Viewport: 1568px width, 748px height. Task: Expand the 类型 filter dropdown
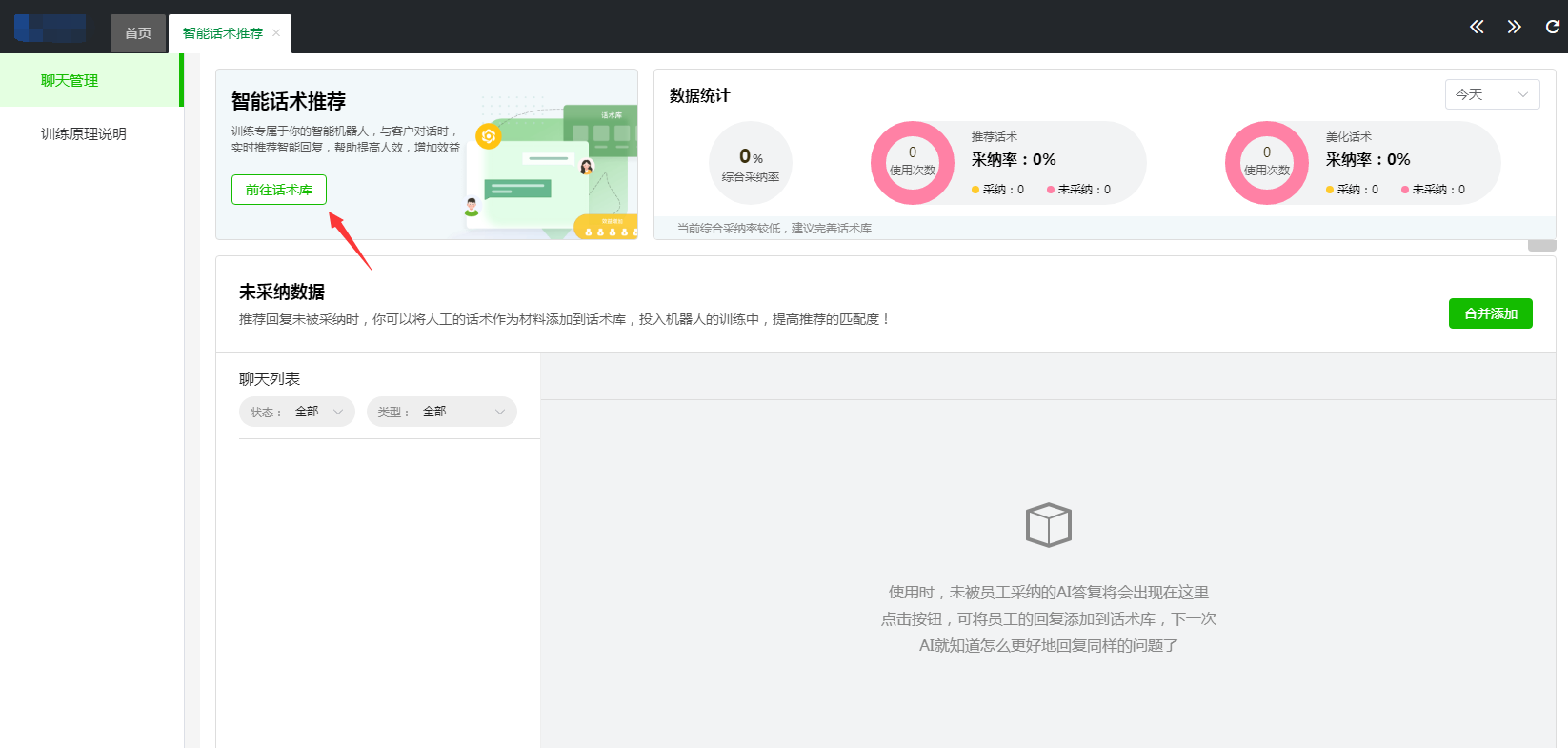pos(441,412)
